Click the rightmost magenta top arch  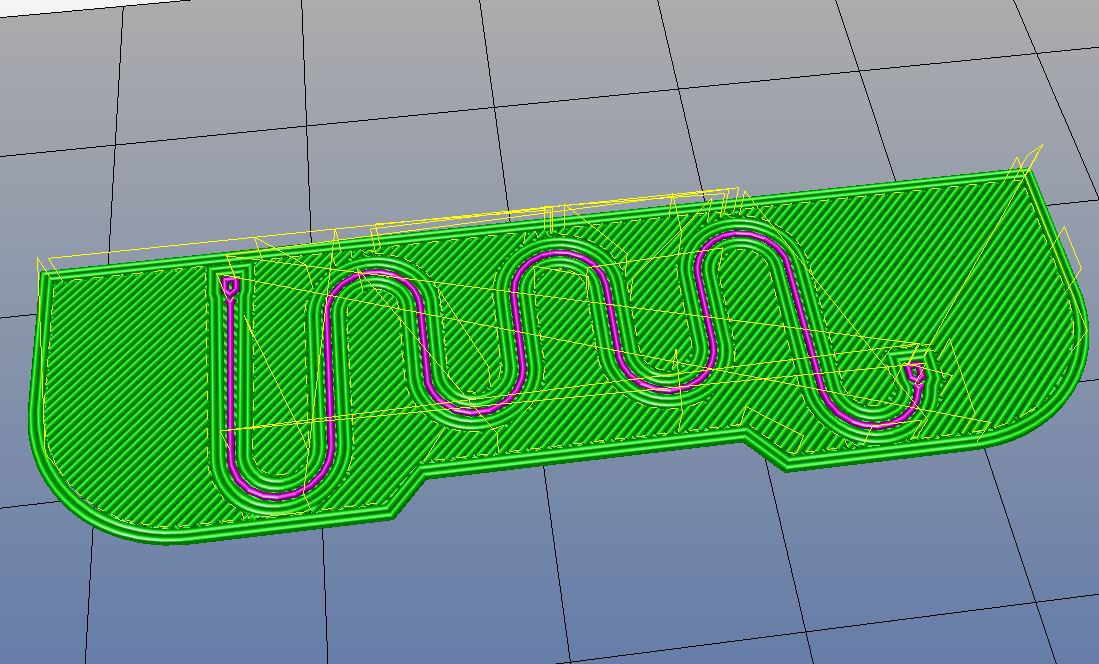(x=742, y=237)
